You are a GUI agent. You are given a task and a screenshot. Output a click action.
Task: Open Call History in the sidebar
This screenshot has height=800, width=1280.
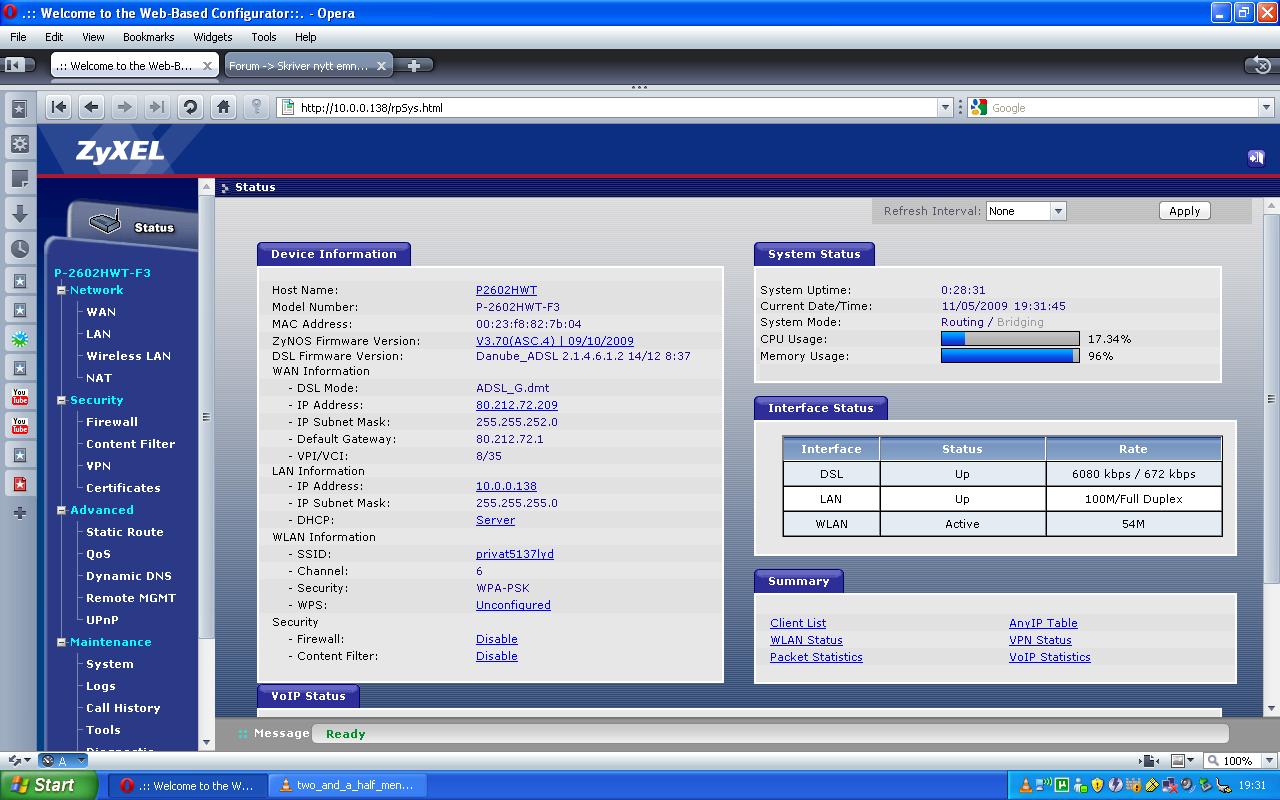coord(123,708)
